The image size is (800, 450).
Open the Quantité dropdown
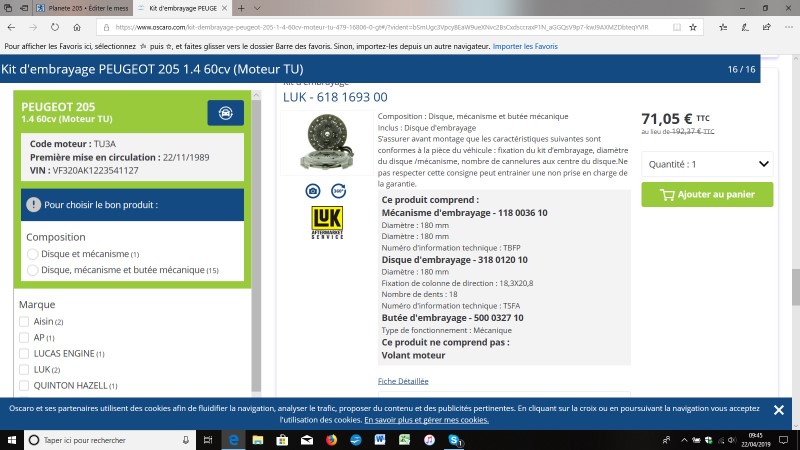[x=707, y=164]
